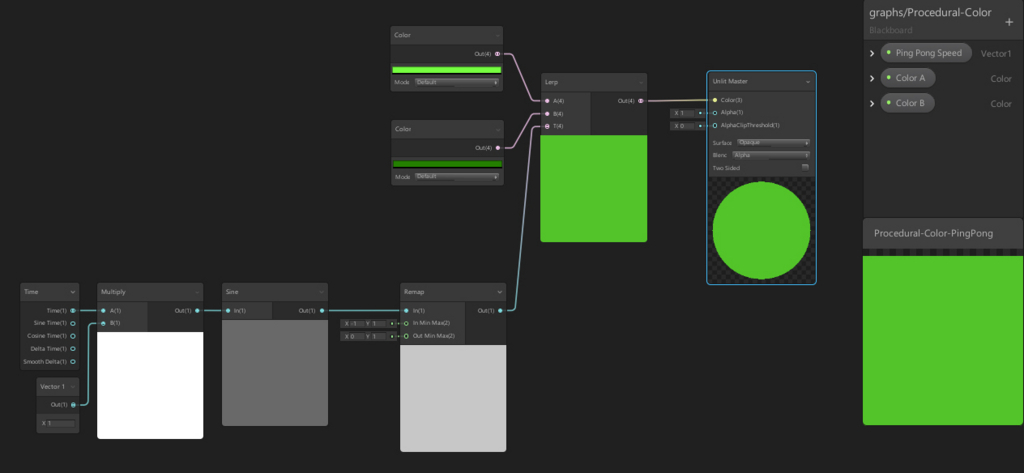This screenshot has height=473, width=1024.
Task: Select the Ping Pong Speed property pill
Action: tap(926, 53)
